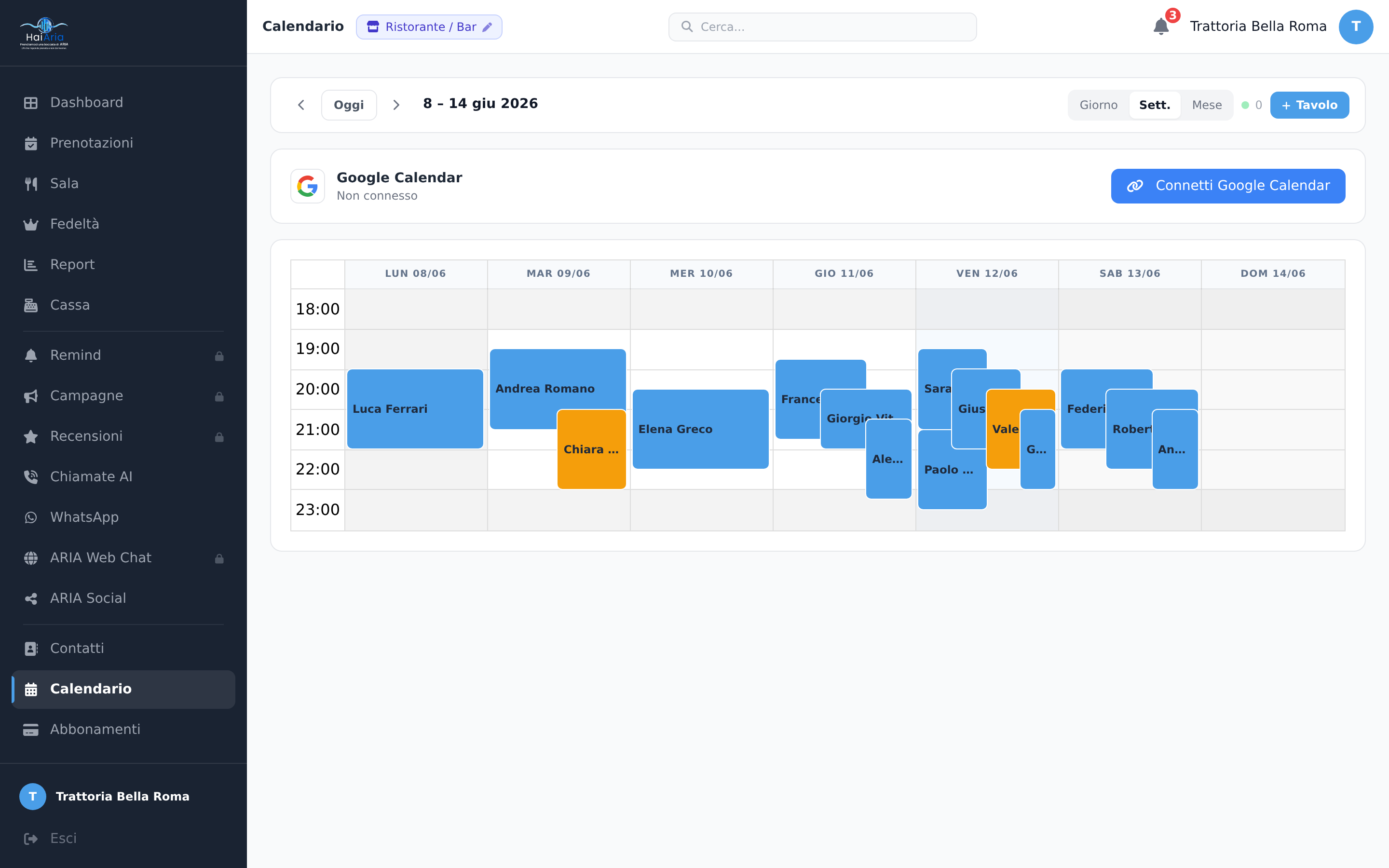
Task: Click the Fedeltà crown icon
Action: click(x=31, y=224)
